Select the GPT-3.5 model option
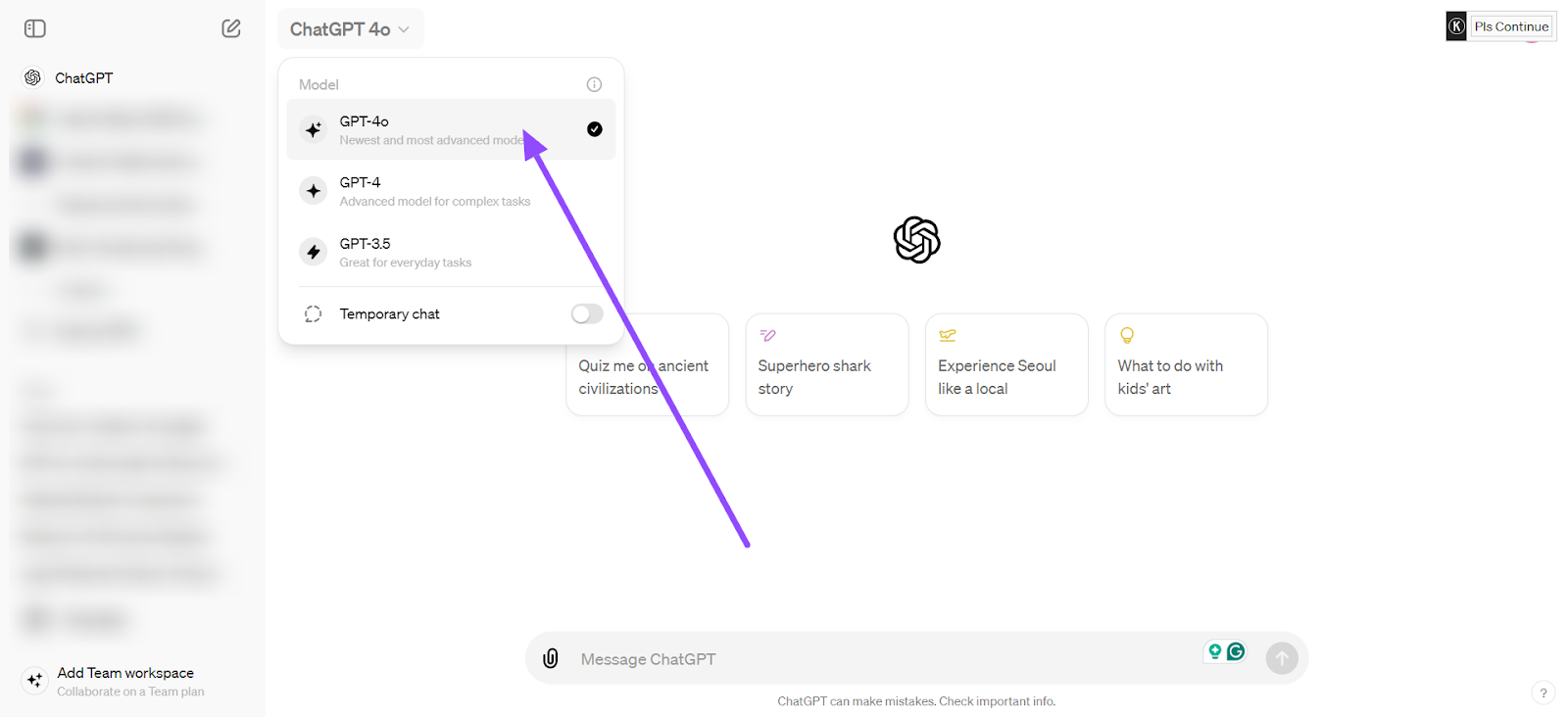Image resolution: width=1568 pixels, height=717 pixels. coord(451,252)
